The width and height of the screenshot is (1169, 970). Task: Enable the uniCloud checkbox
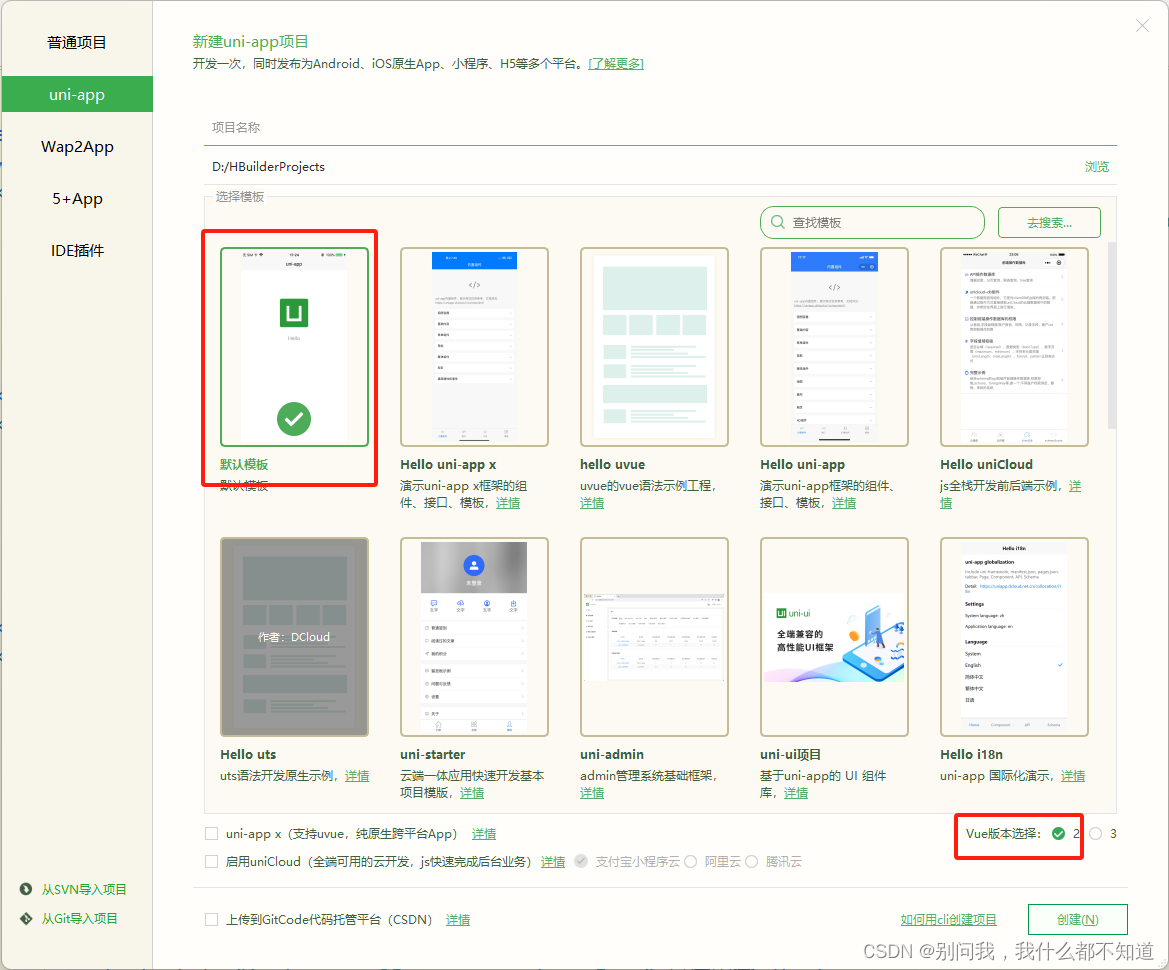coord(211,861)
